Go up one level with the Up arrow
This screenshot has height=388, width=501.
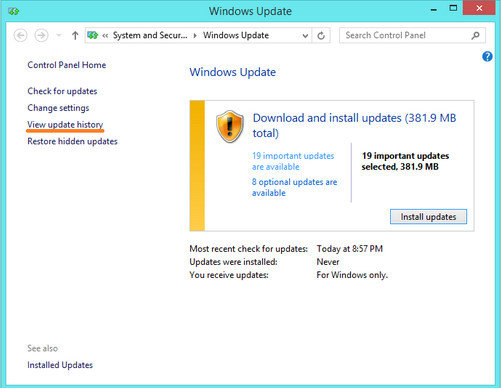pyautogui.click(x=75, y=35)
